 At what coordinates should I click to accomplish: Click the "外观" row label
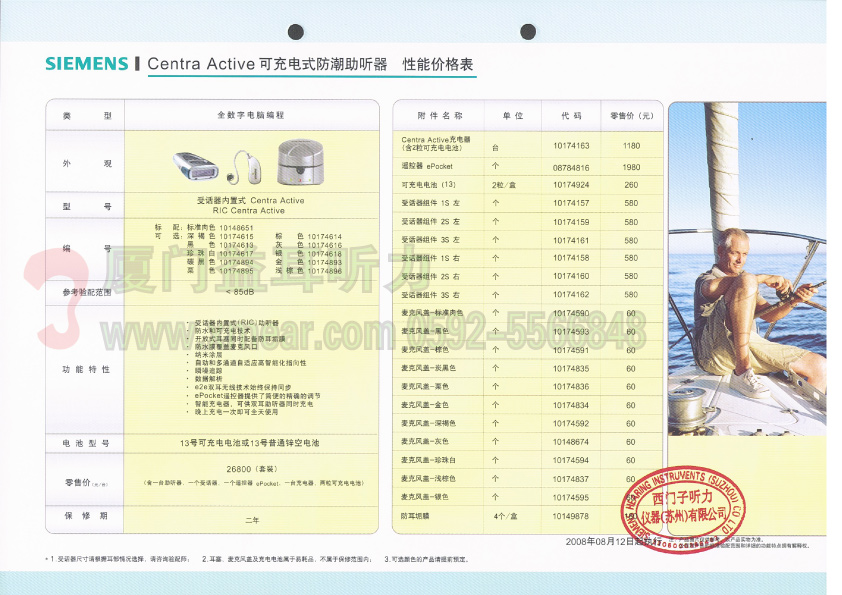[x=86, y=163]
